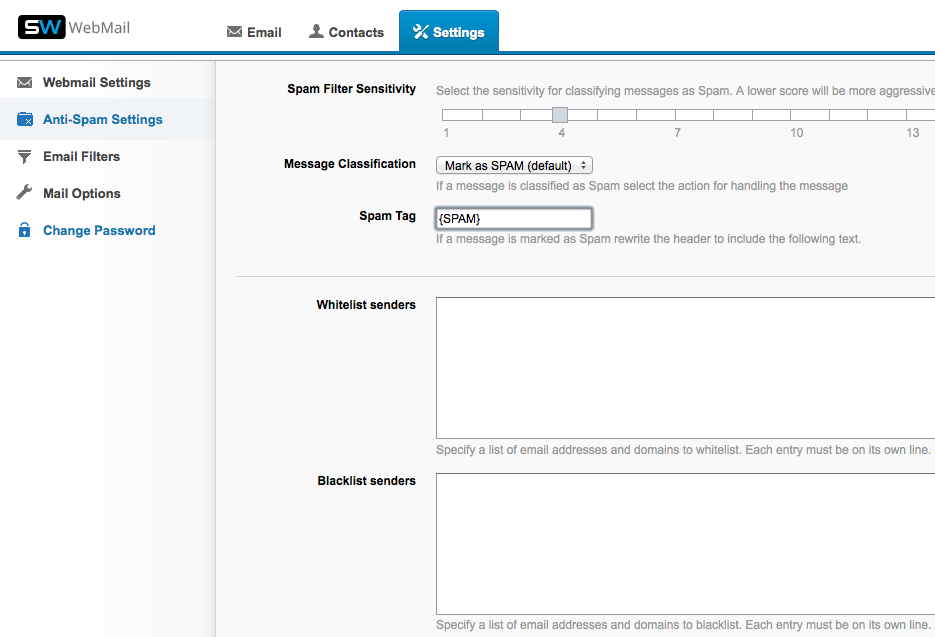Image resolution: width=935 pixels, height=637 pixels.
Task: Click the funnel icon beside Email Filters
Action: click(25, 157)
